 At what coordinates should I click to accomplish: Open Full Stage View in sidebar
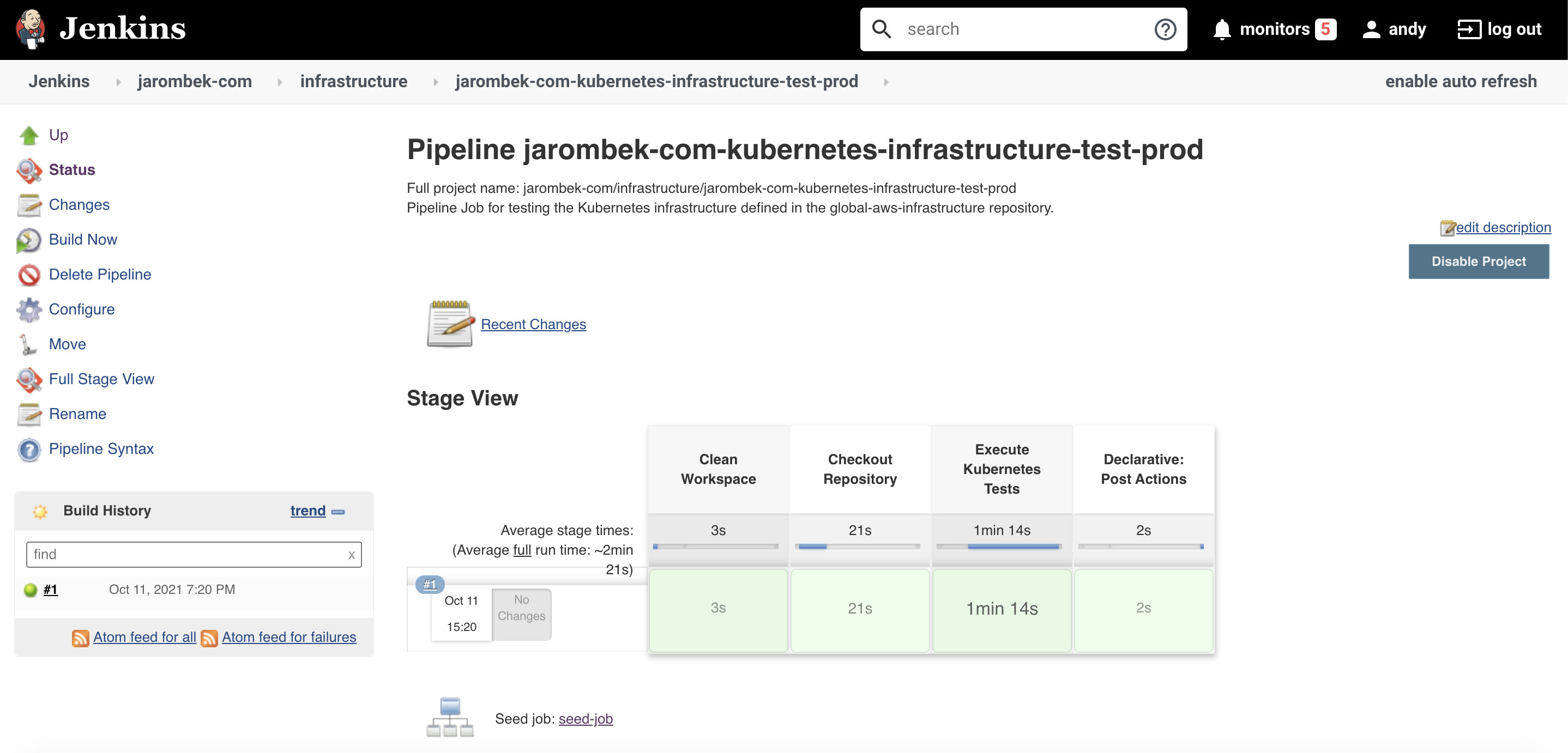[x=101, y=379]
